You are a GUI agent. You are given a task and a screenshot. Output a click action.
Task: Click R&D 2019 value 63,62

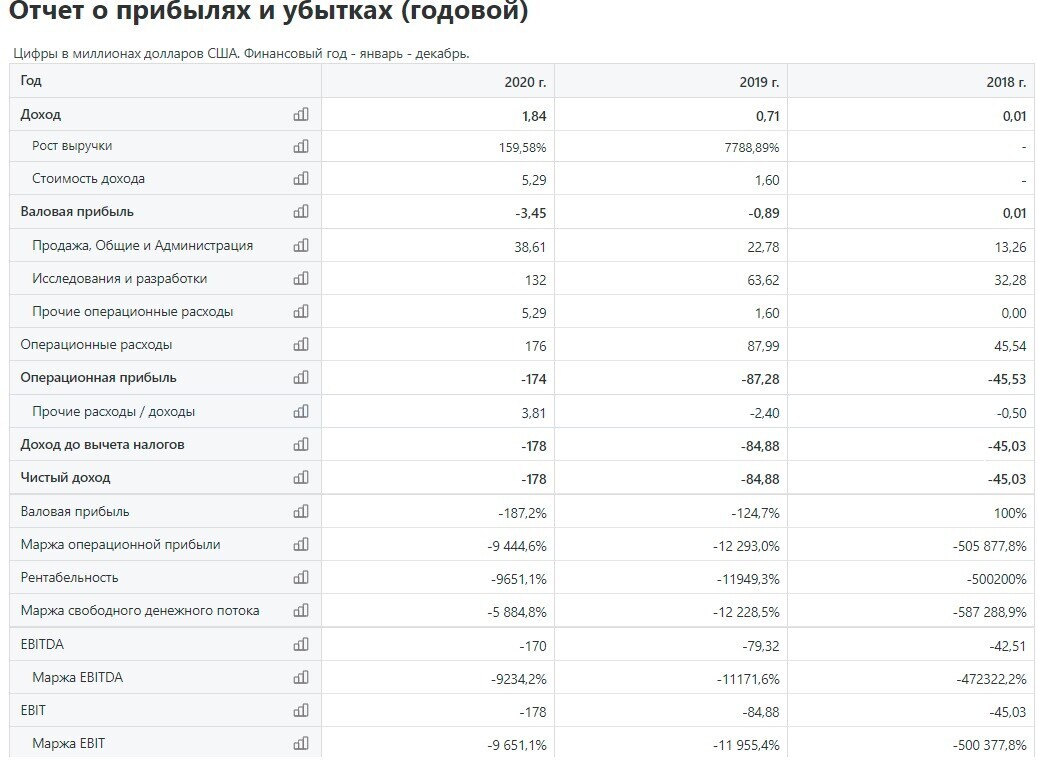pos(763,280)
